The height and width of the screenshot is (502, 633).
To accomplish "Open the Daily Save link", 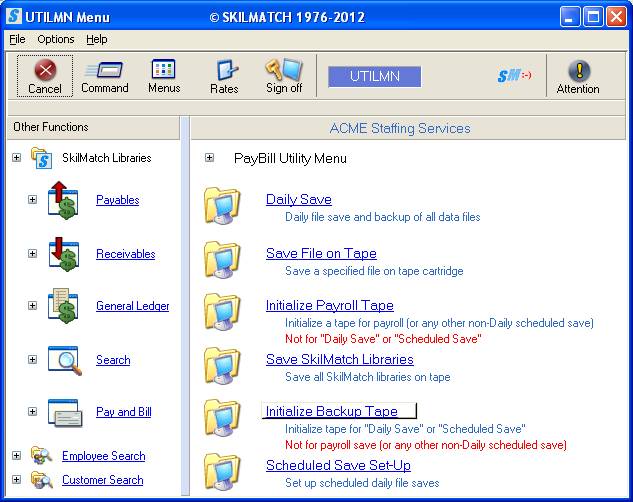I will [x=299, y=199].
